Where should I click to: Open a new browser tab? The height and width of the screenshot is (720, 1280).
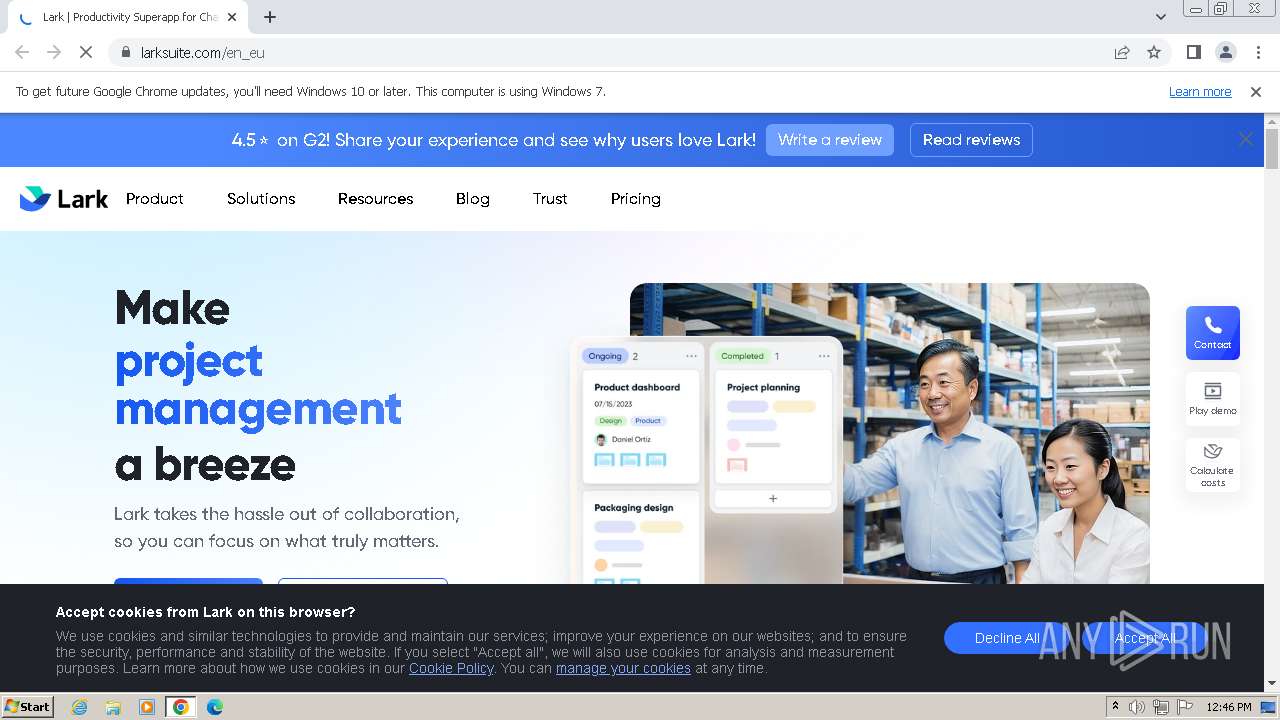tap(270, 17)
